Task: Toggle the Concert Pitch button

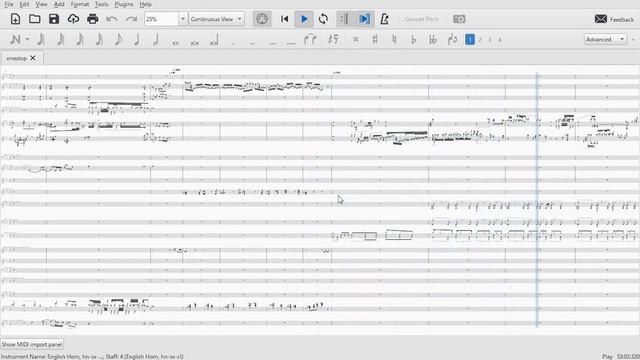Action: point(422,19)
